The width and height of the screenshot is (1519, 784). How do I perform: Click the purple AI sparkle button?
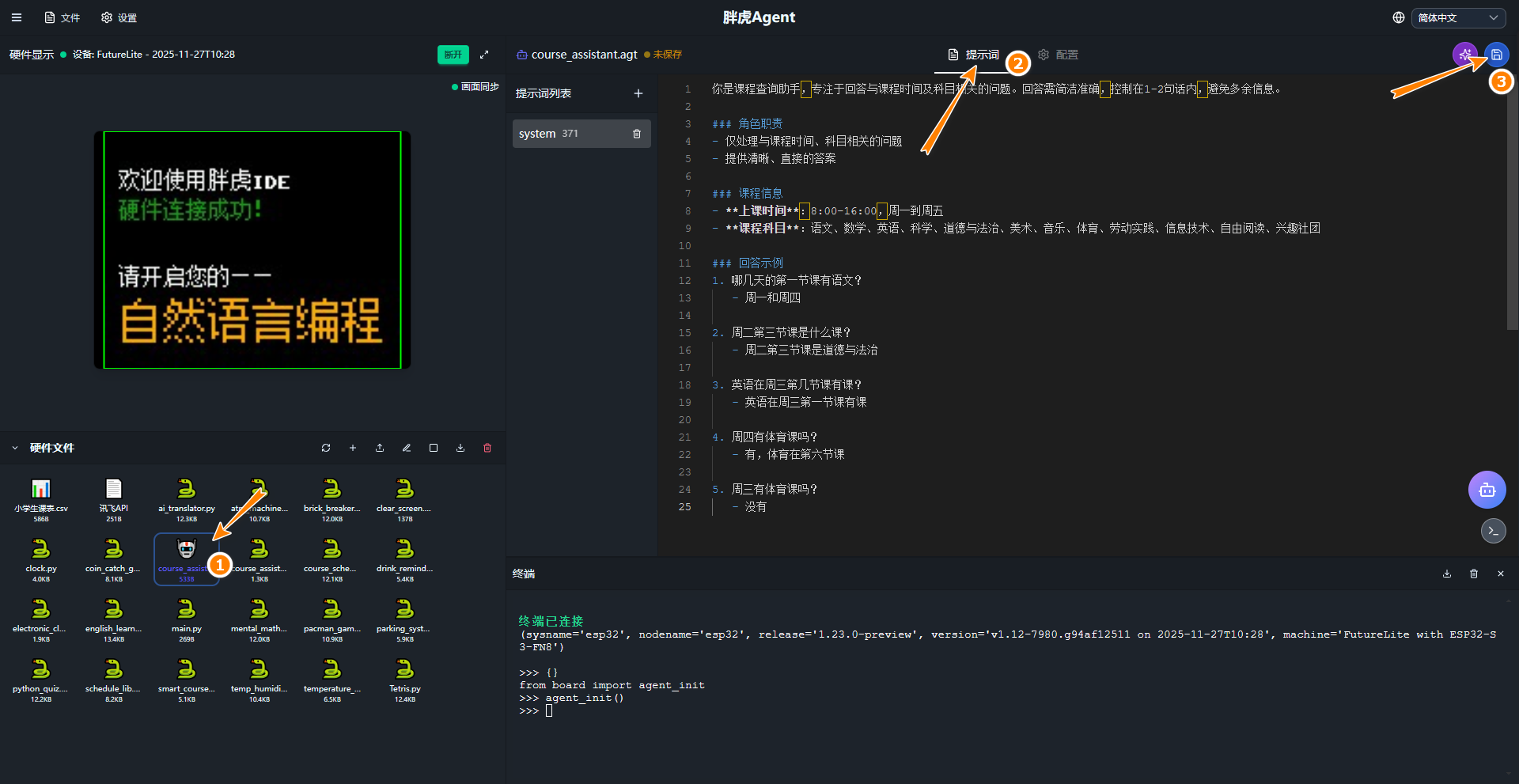1464,55
